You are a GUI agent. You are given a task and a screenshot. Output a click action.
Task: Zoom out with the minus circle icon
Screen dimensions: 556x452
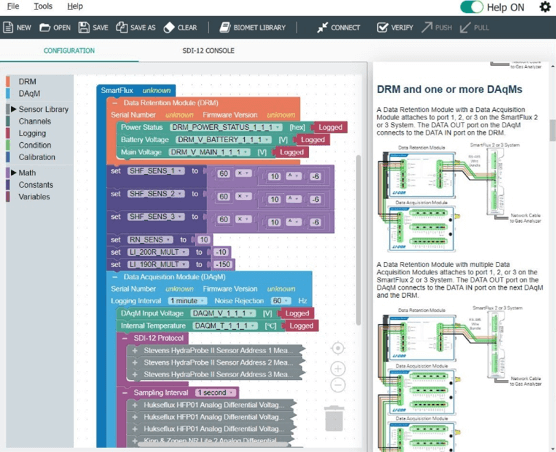(338, 385)
